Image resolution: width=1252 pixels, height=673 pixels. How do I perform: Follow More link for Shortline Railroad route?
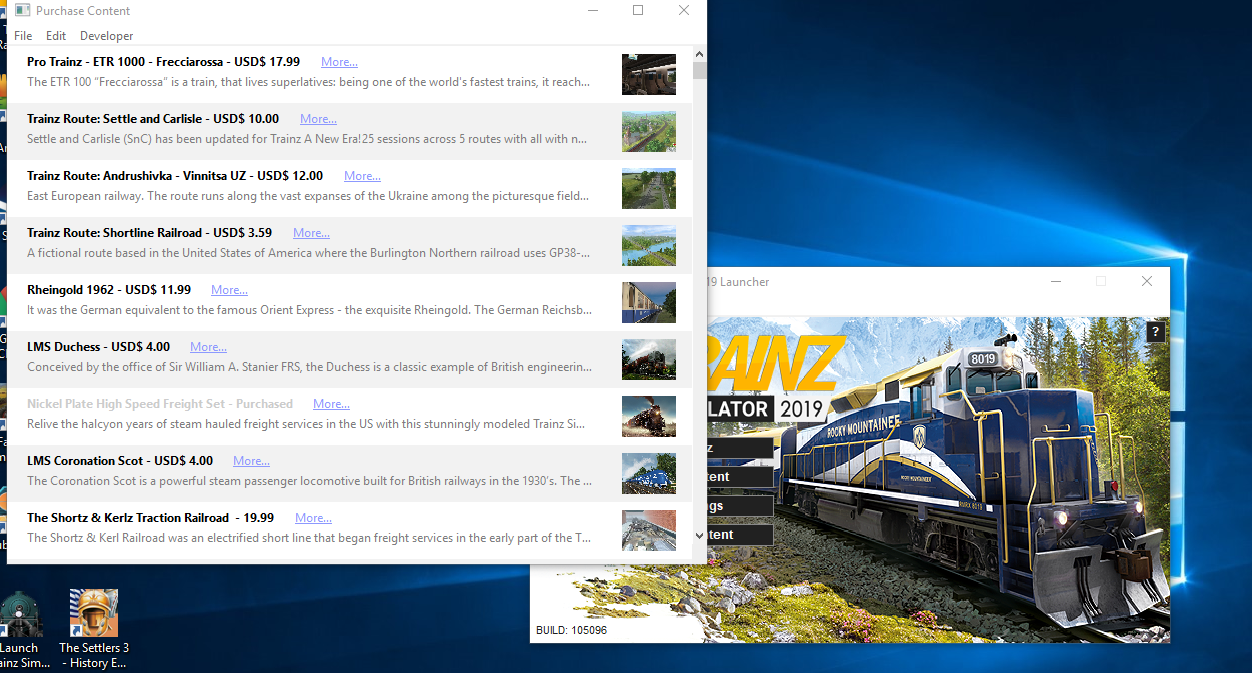[x=311, y=233]
